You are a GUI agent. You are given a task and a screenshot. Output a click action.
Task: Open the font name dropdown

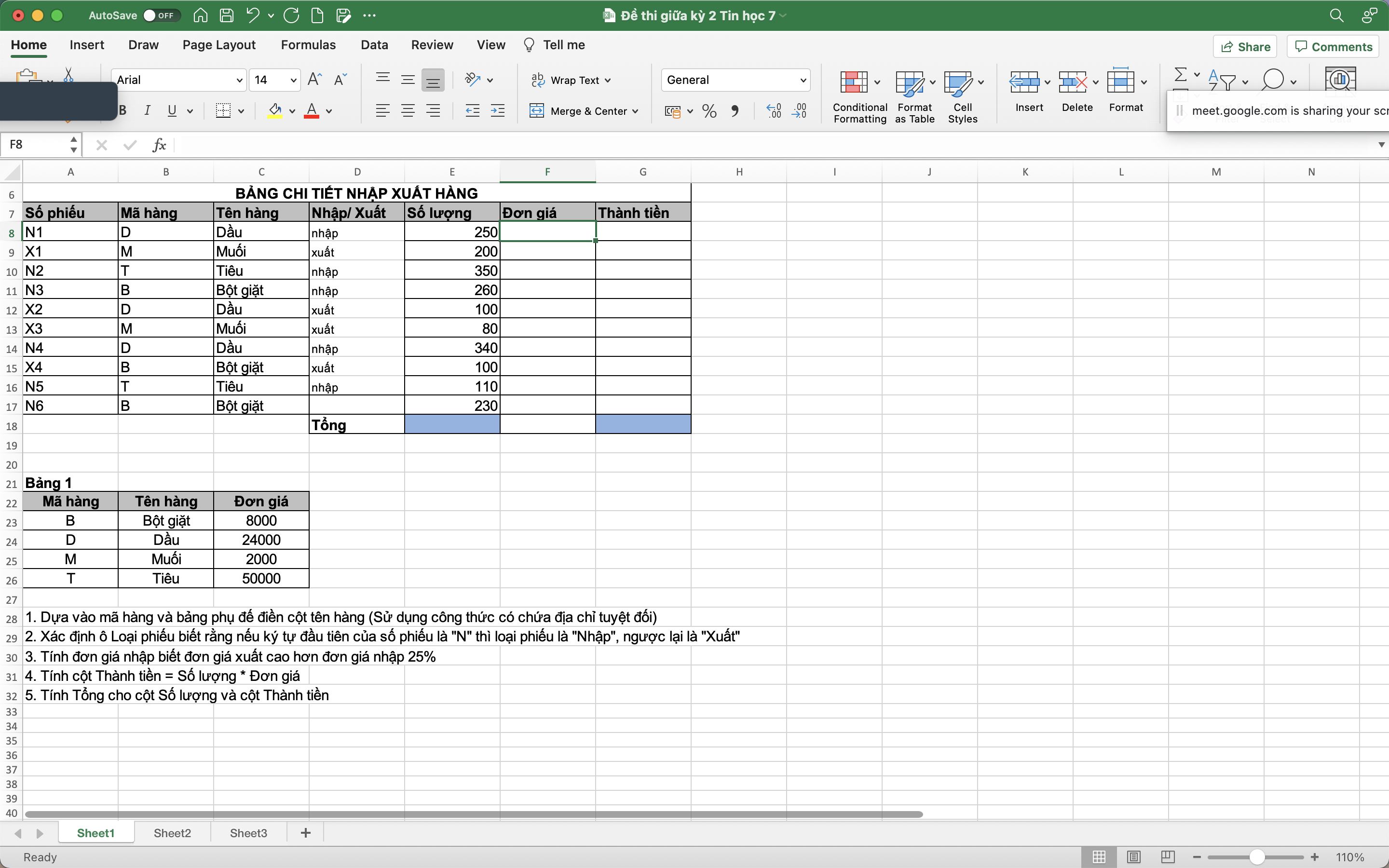239,81
